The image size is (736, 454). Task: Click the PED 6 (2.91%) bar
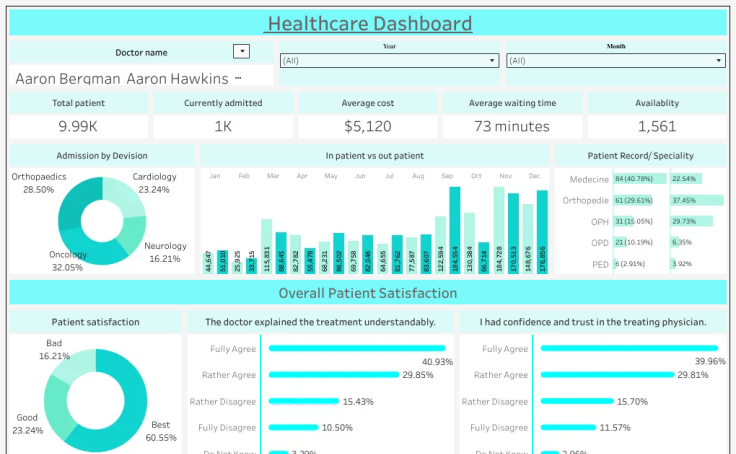(615, 263)
